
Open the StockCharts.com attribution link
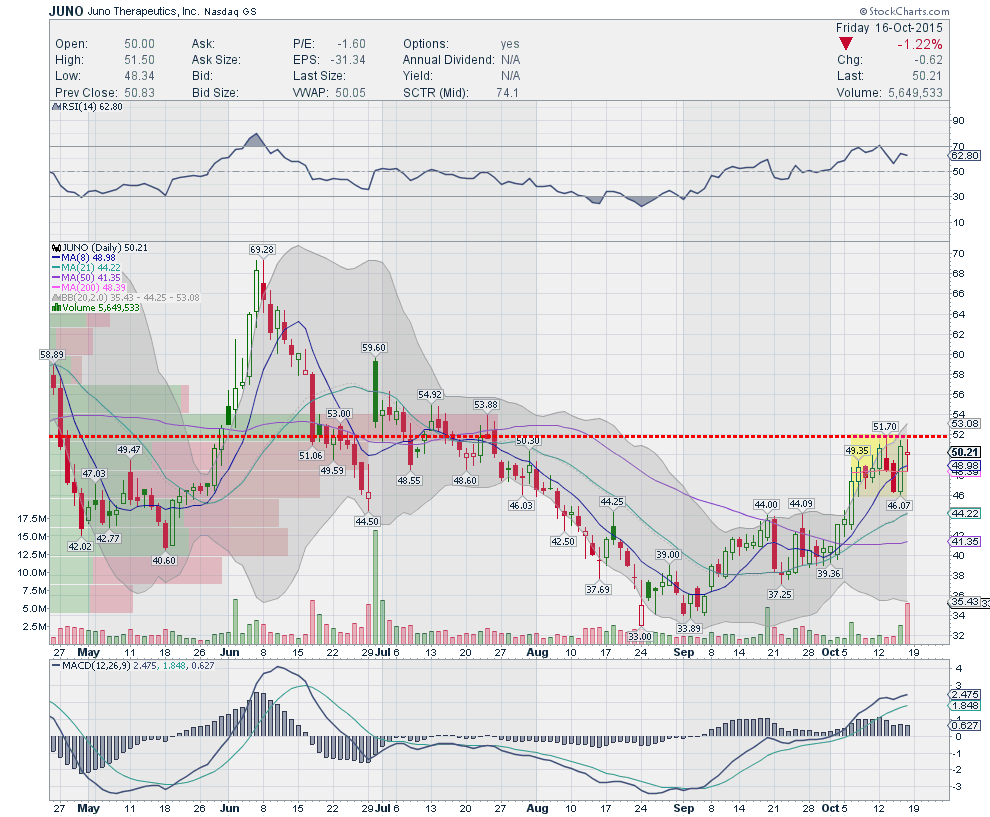tap(904, 11)
